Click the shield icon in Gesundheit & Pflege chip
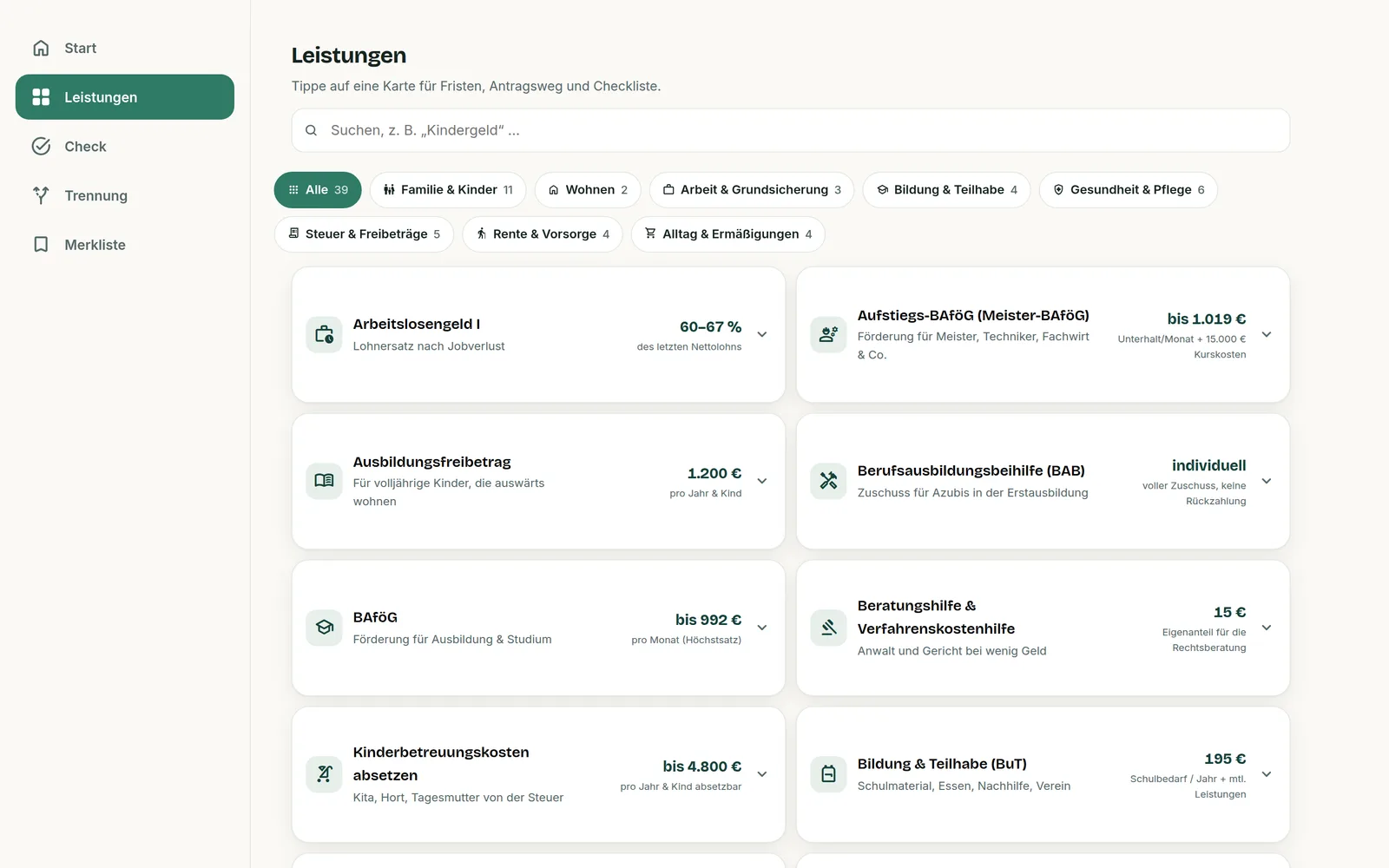The height and width of the screenshot is (868, 1389). pos(1058,190)
